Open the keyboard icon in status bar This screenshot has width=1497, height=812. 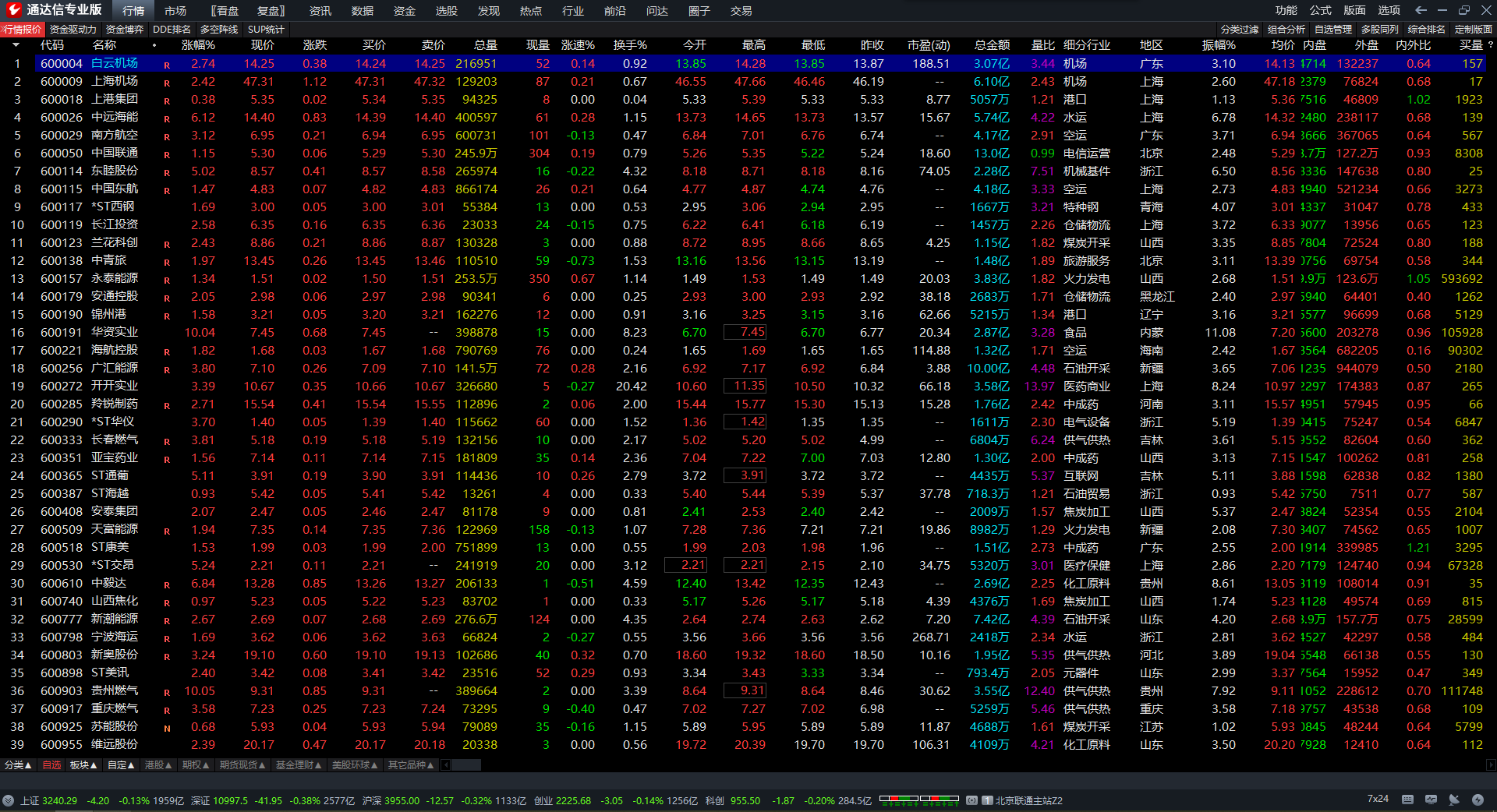coord(1407,800)
